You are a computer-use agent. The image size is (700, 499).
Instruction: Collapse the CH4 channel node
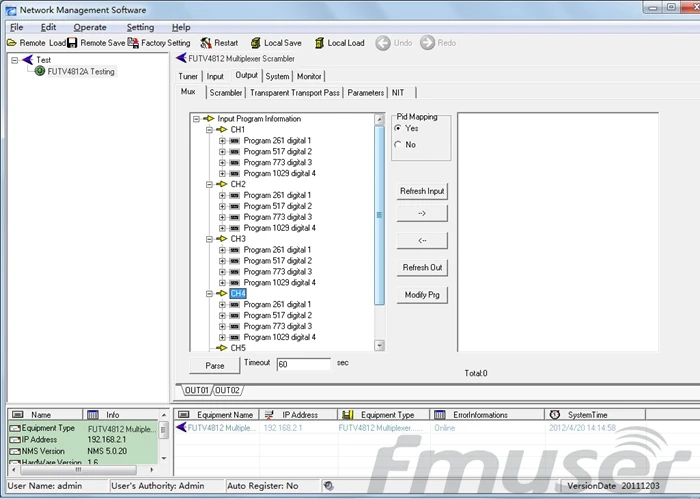point(209,294)
